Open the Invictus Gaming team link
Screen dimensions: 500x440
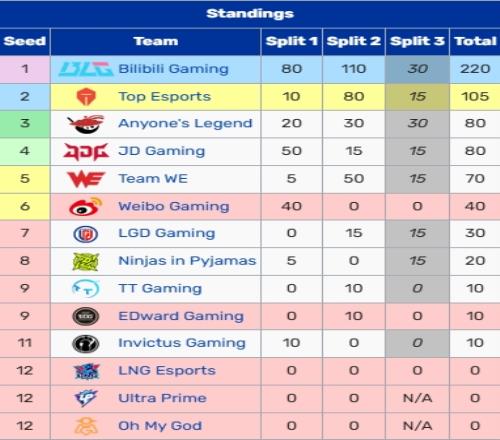click(x=182, y=343)
